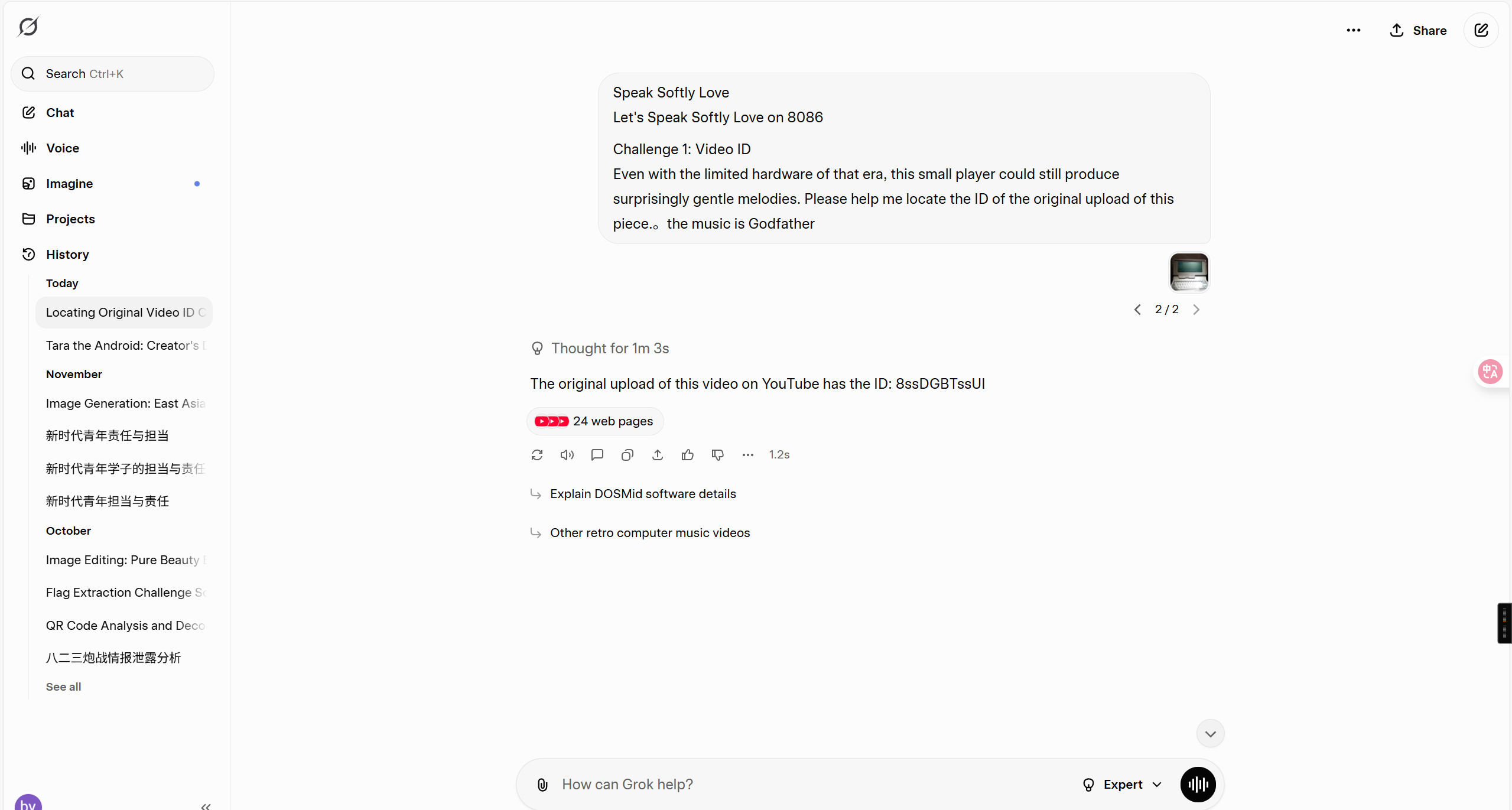Open new chat with top-right compose icon
Screen dimensions: 1512x810
tap(1481, 30)
